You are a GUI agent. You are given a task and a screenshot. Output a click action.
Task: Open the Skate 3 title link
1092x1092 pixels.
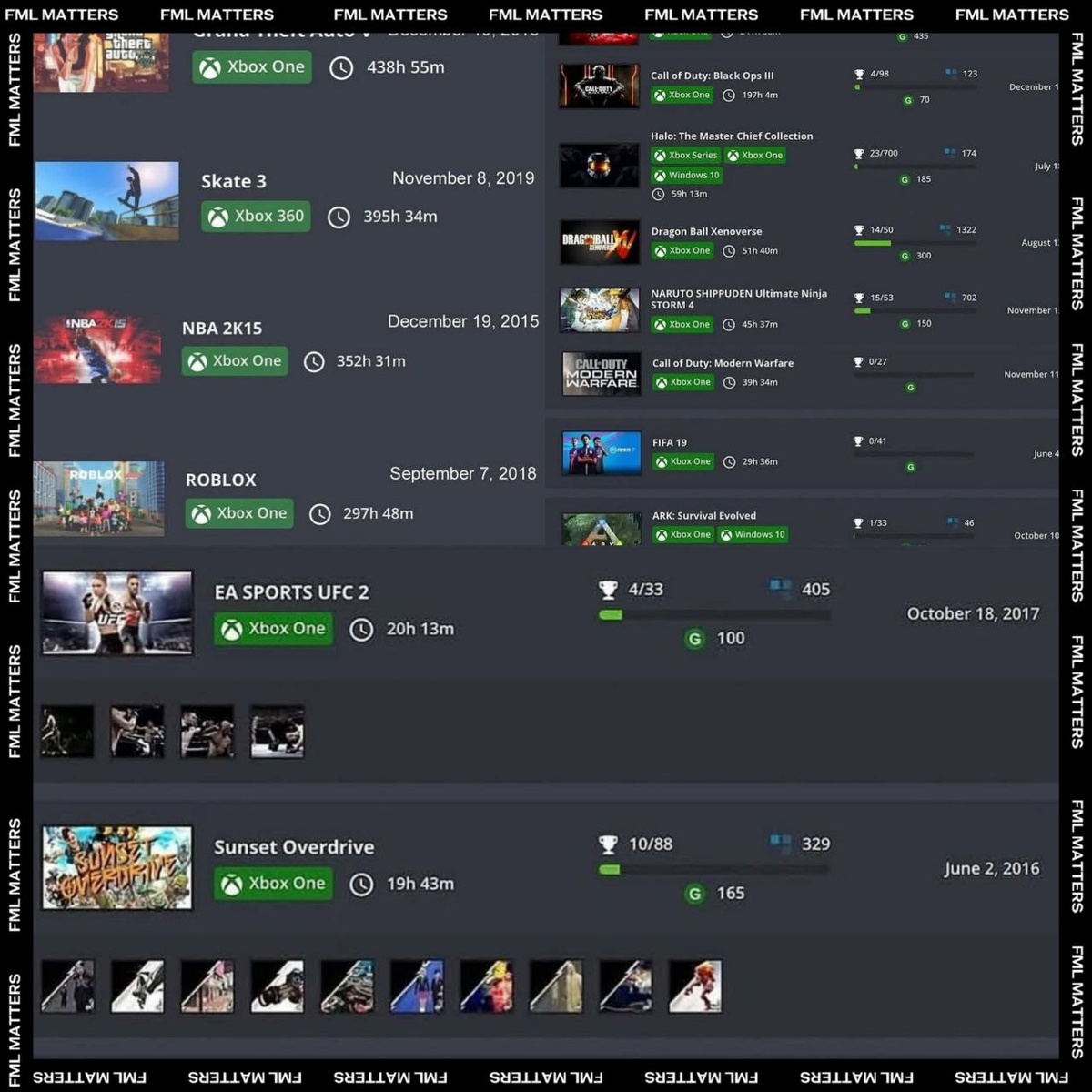pyautogui.click(x=234, y=181)
